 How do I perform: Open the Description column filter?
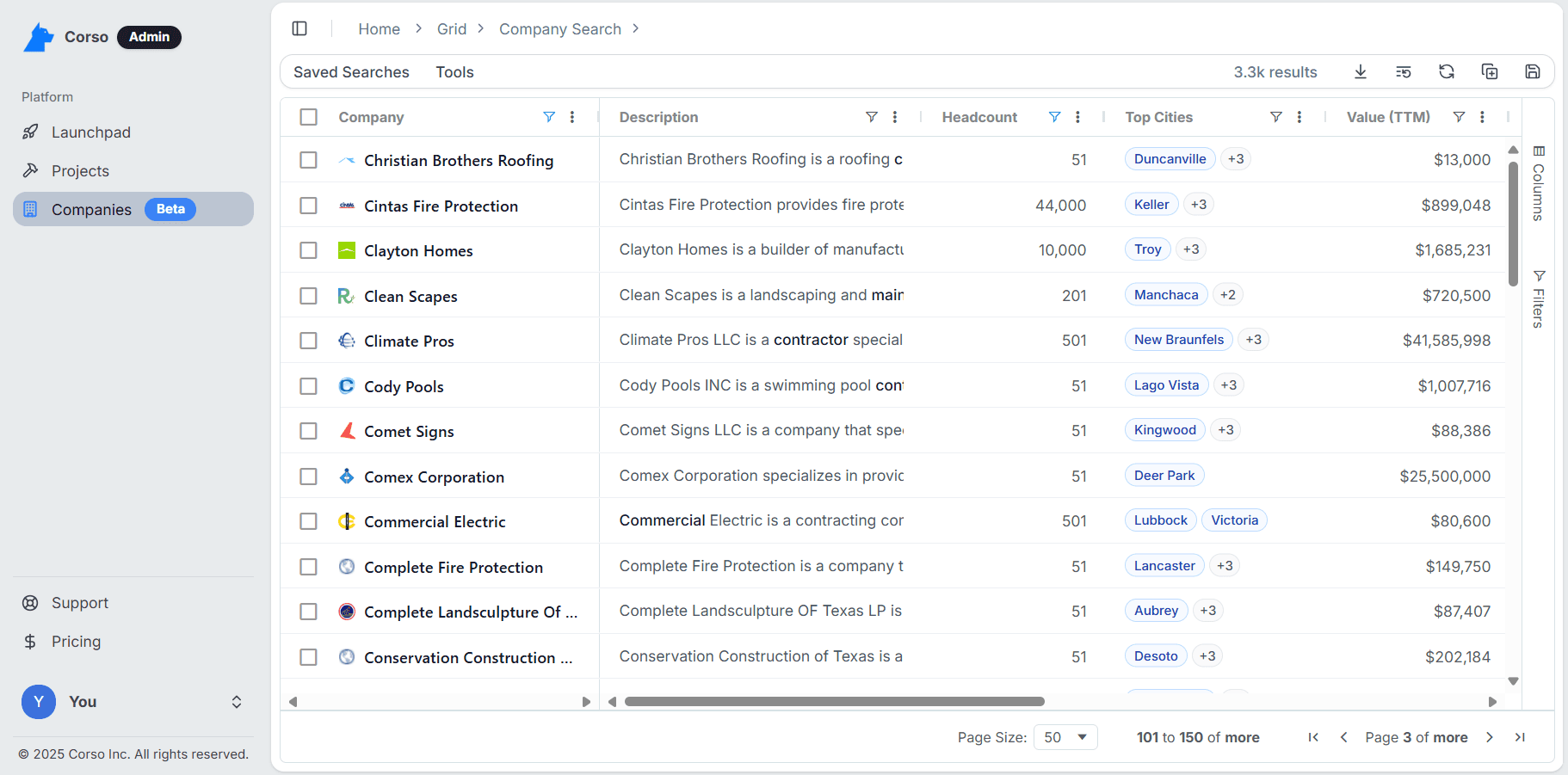point(872,117)
